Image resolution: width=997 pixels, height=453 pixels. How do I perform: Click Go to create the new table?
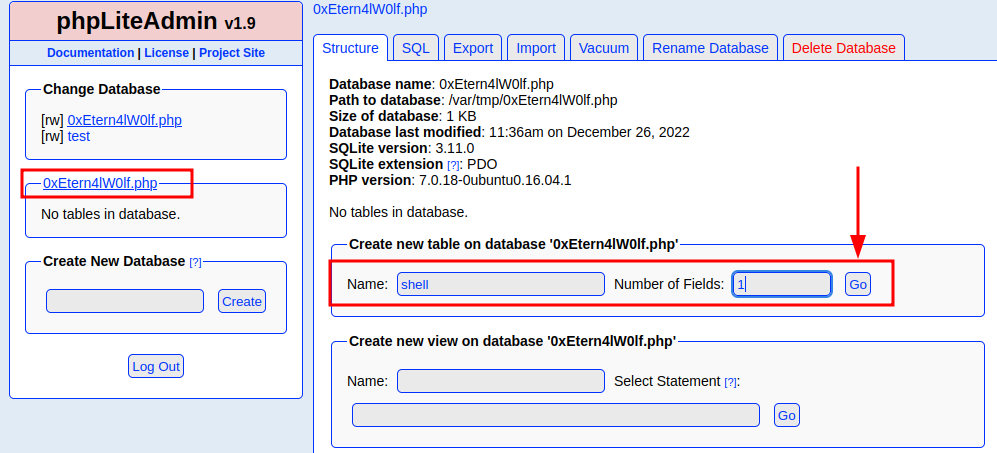(x=858, y=284)
